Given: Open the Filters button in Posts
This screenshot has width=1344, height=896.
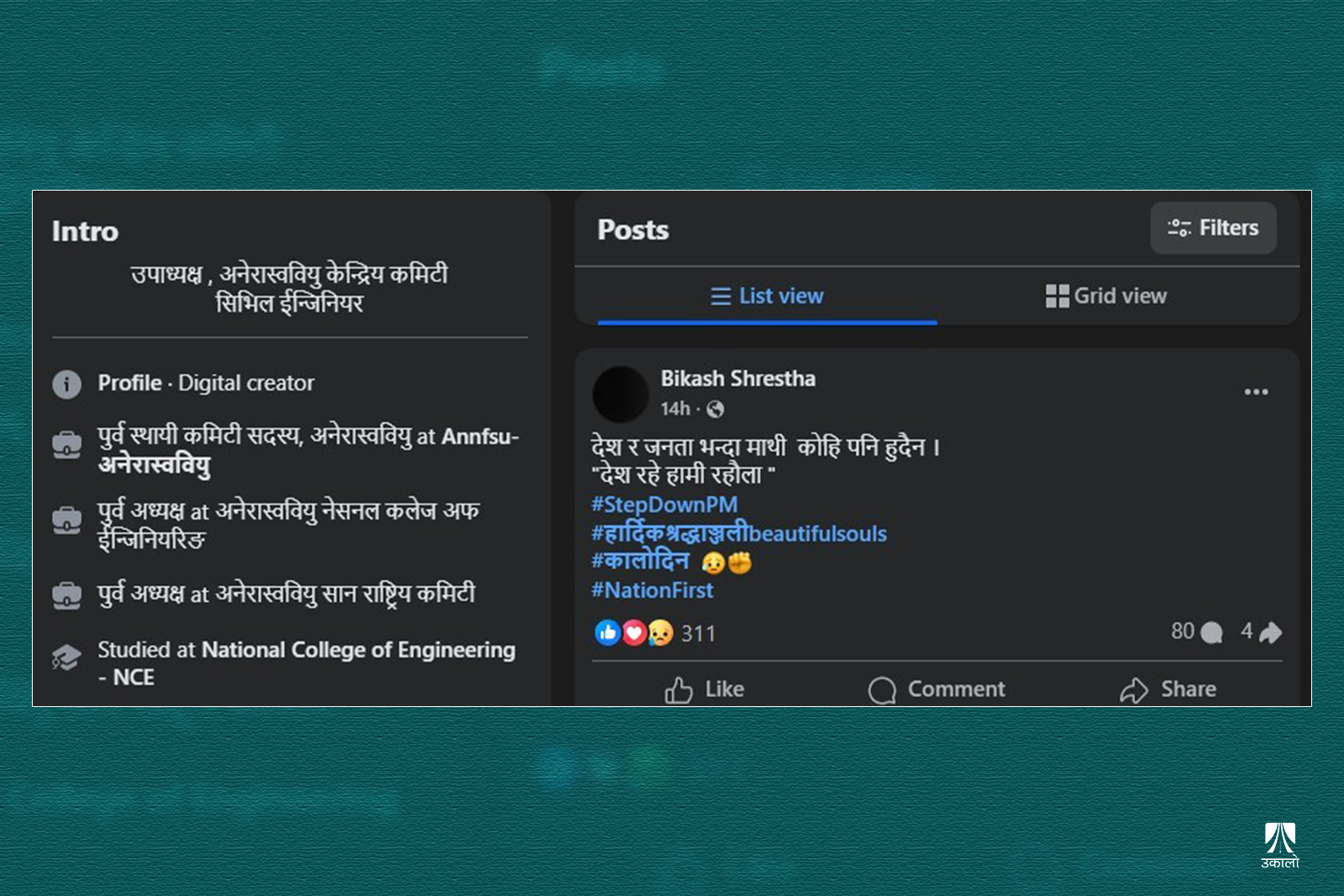Looking at the screenshot, I should [x=1213, y=228].
